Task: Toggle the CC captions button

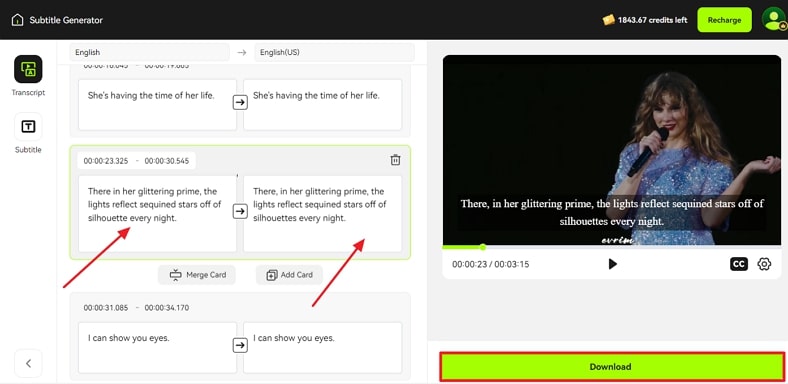Action: click(739, 264)
